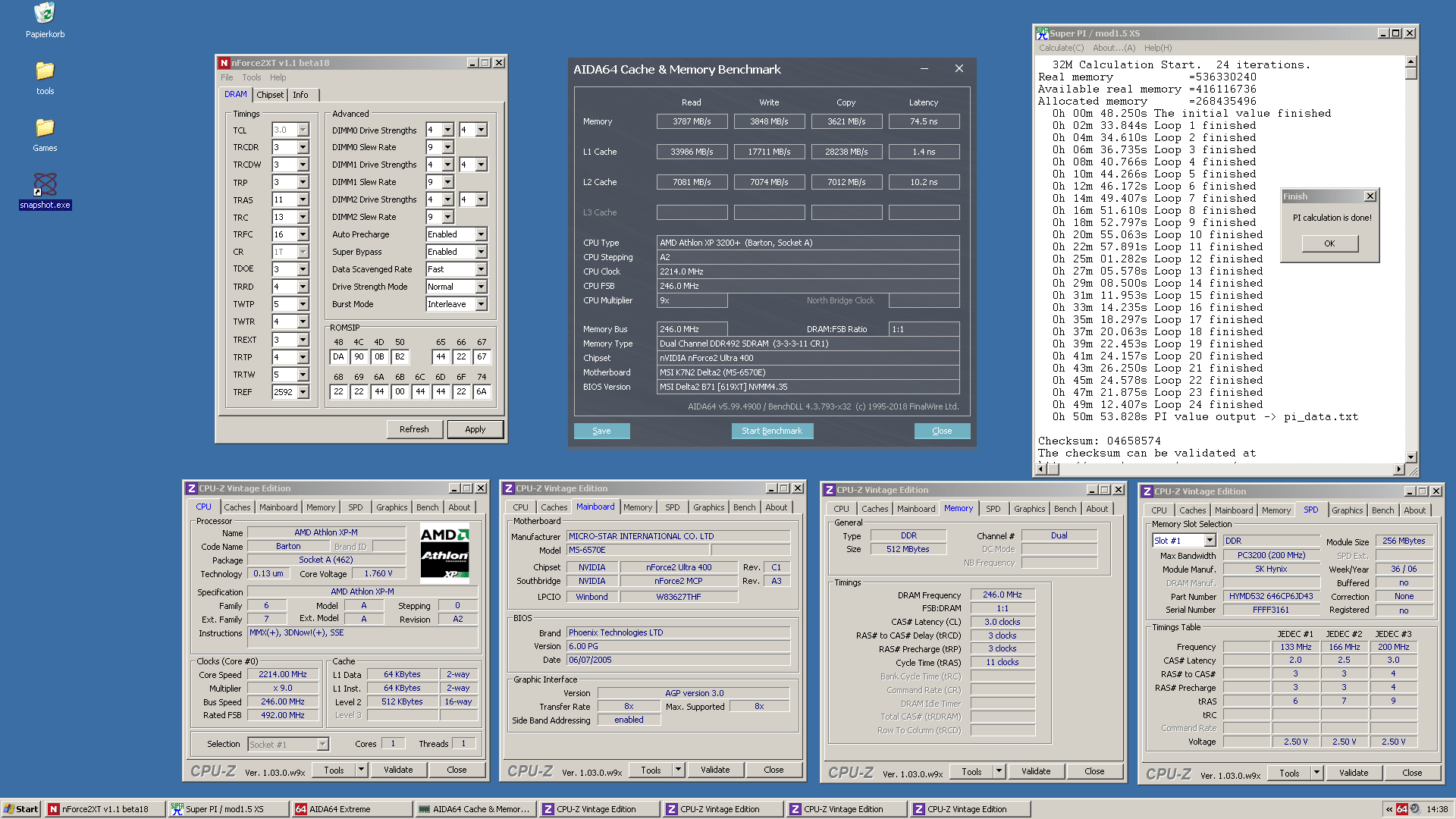Click the Super PI horizontal scrollbar right arrow
The height and width of the screenshot is (819, 1456).
point(1400,469)
